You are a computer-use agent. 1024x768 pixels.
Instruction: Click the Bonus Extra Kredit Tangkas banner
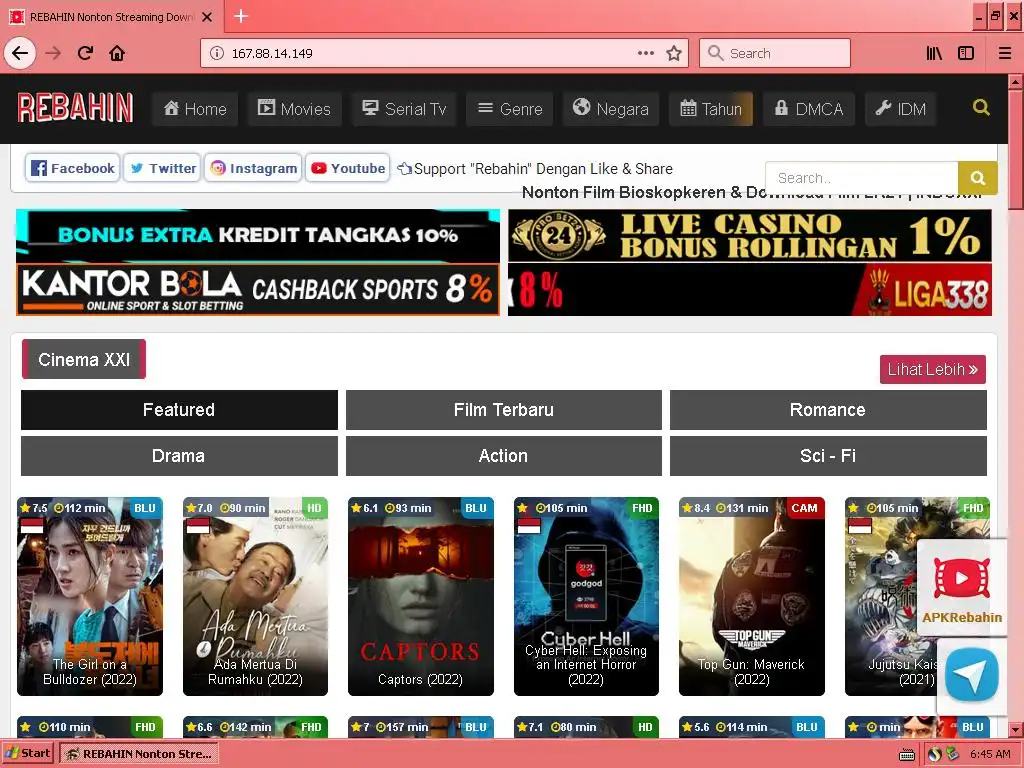(258, 235)
